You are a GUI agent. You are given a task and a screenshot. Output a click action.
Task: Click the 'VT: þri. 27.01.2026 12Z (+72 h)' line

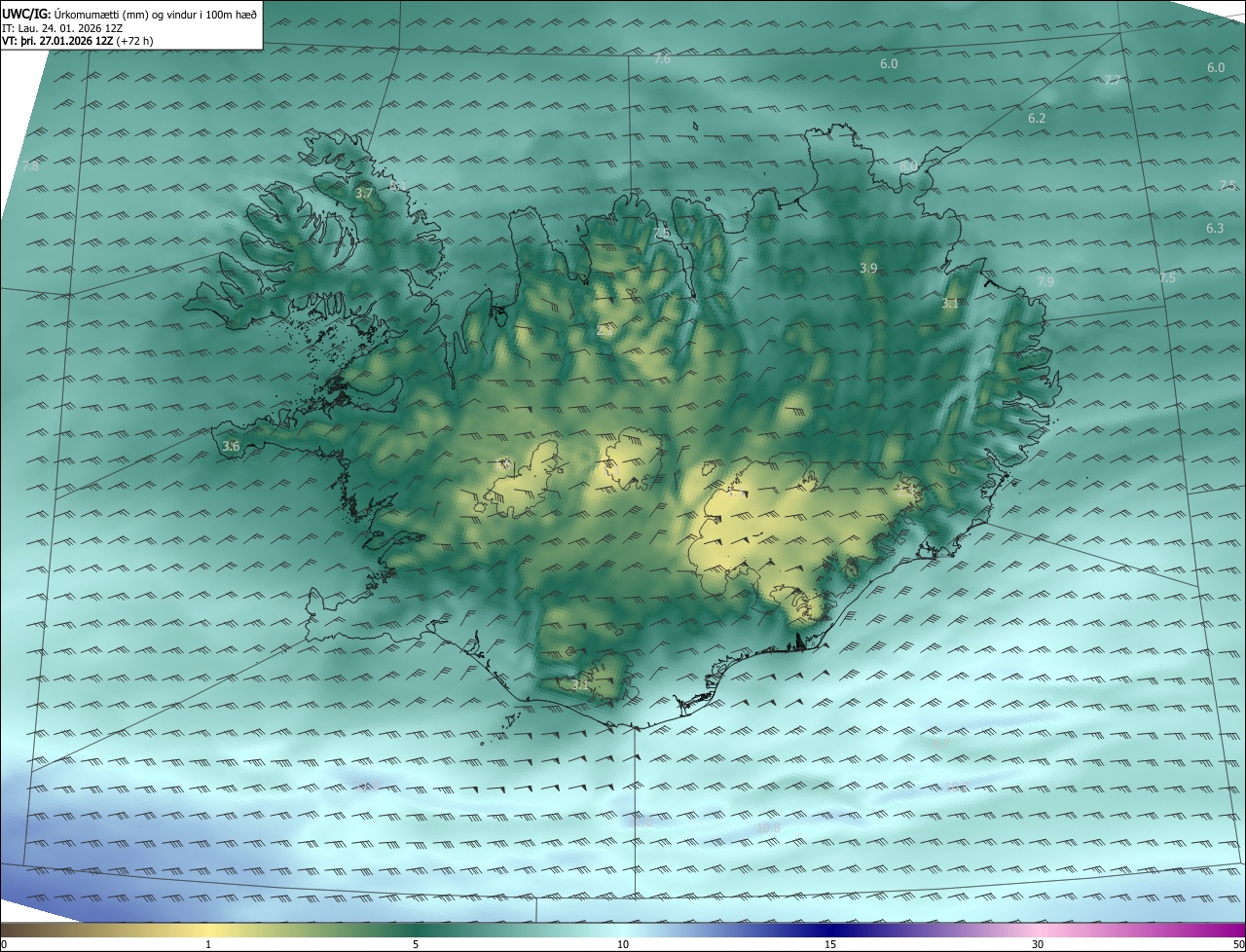point(78,41)
